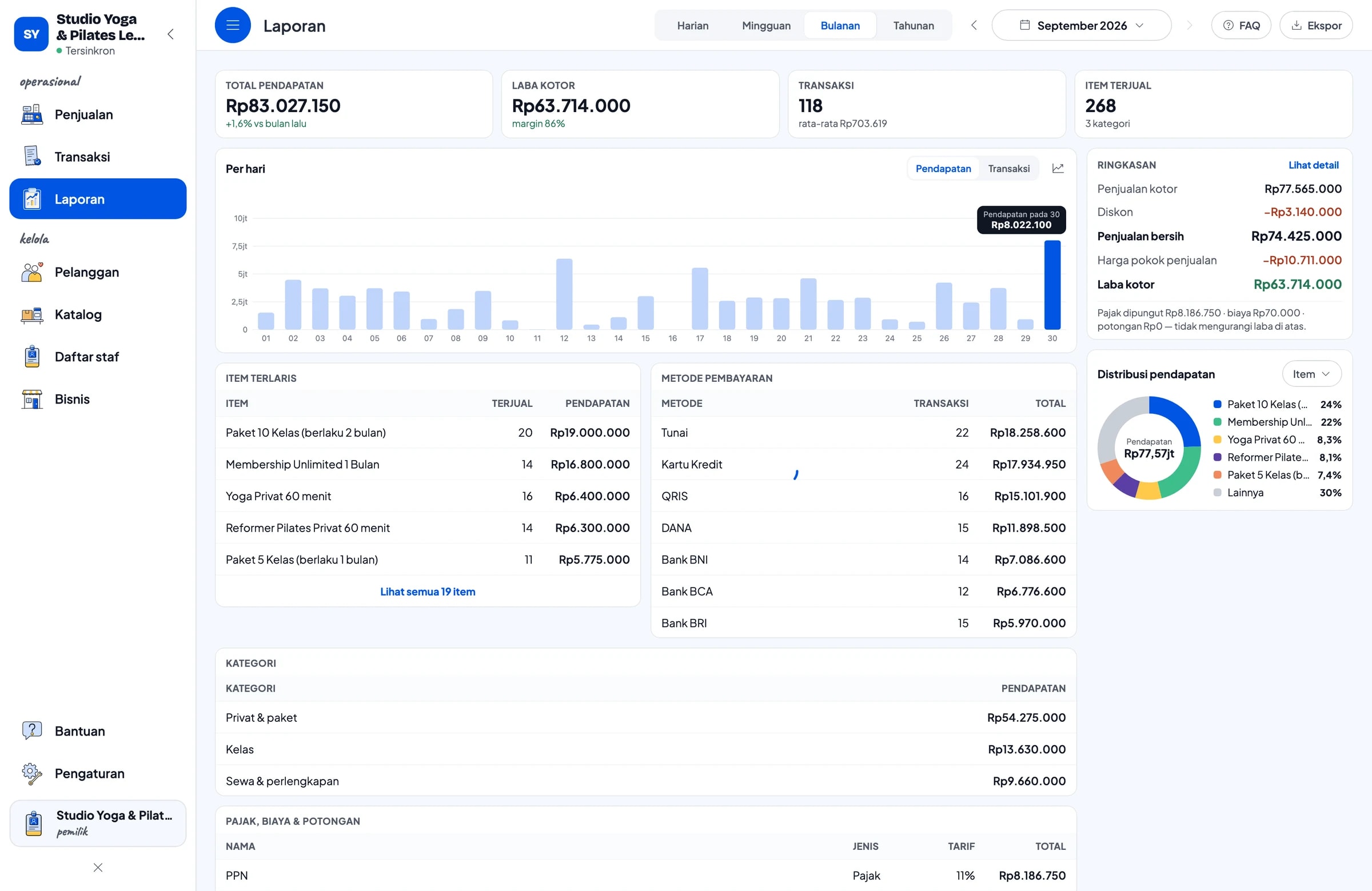Click the SY studio logo badge
The height and width of the screenshot is (891, 1372).
(31, 34)
